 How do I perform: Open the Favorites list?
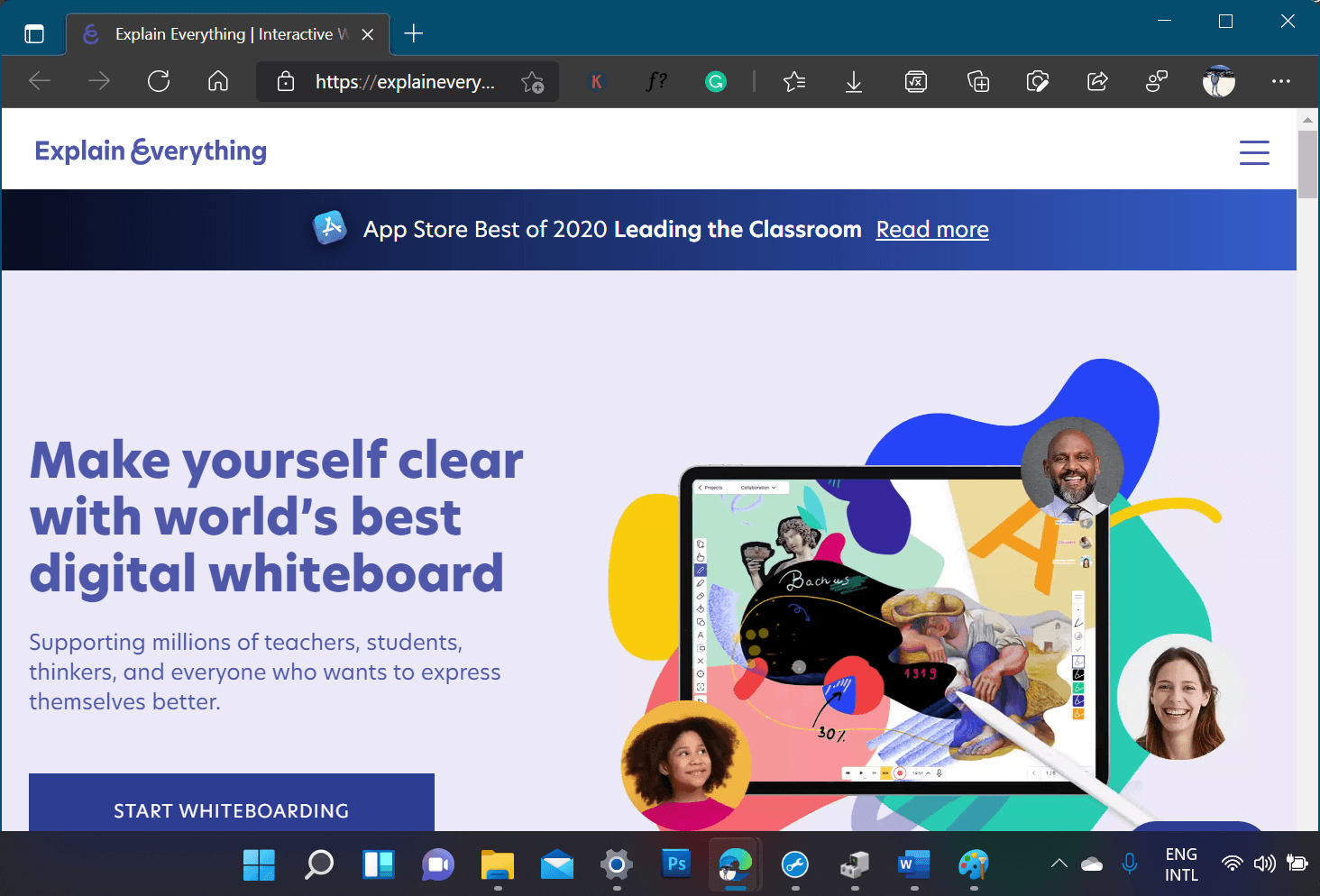(x=794, y=82)
